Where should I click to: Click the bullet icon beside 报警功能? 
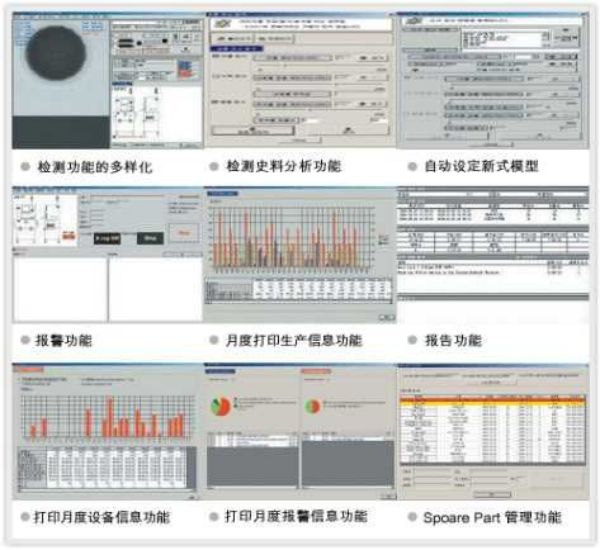click(23, 341)
